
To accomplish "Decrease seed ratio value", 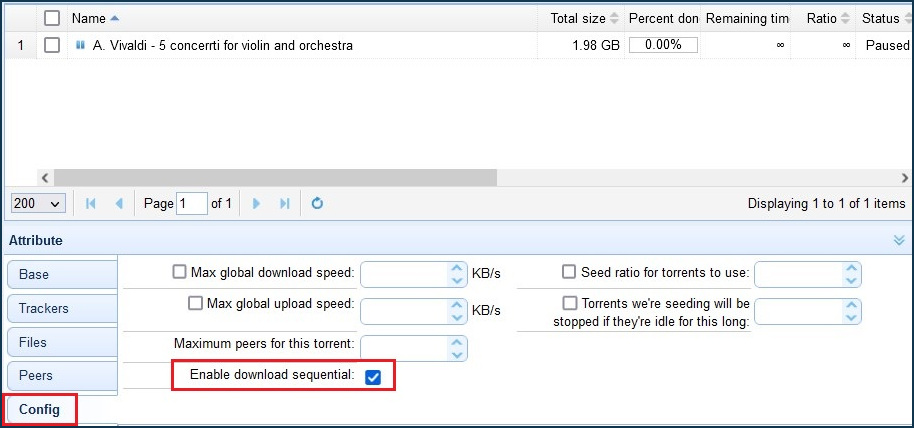I will point(851,281).
